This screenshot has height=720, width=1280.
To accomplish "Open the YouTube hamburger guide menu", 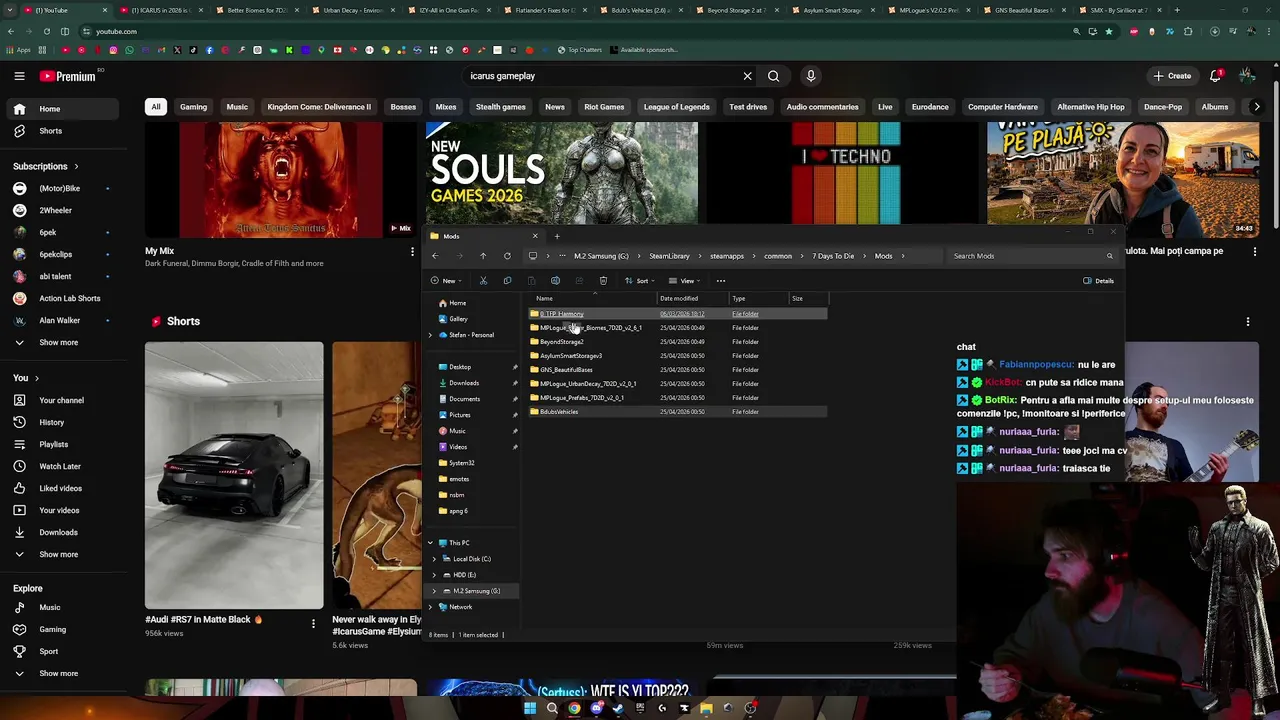I will 19,76.
